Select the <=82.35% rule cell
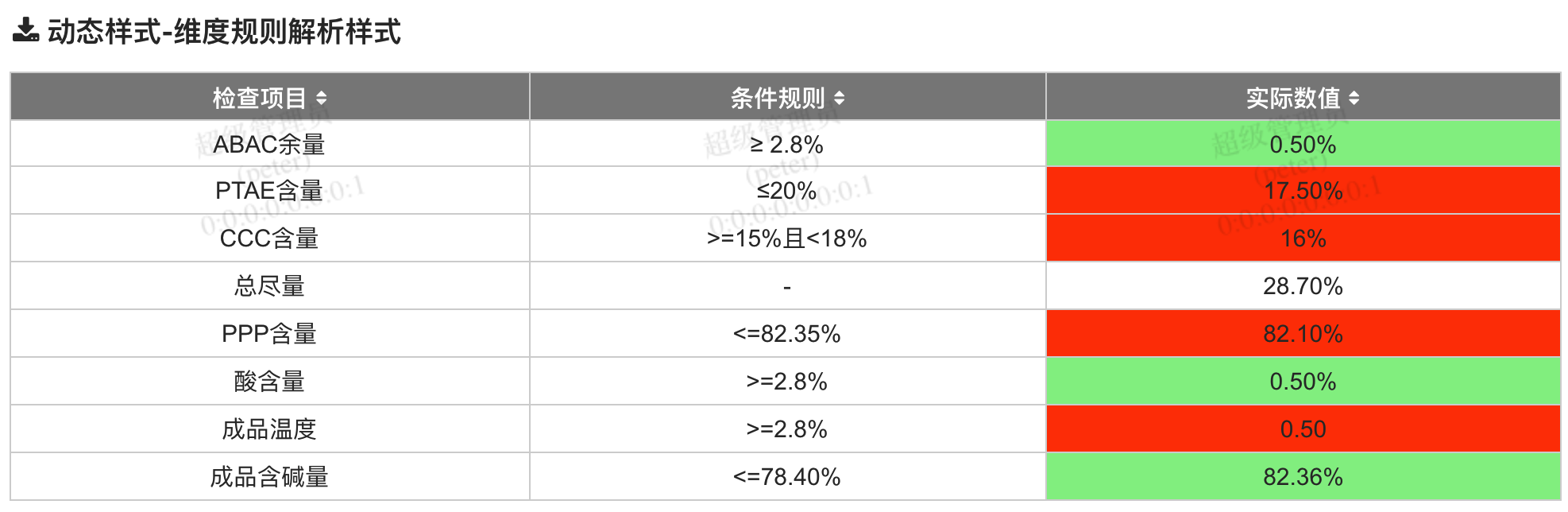 click(x=787, y=334)
